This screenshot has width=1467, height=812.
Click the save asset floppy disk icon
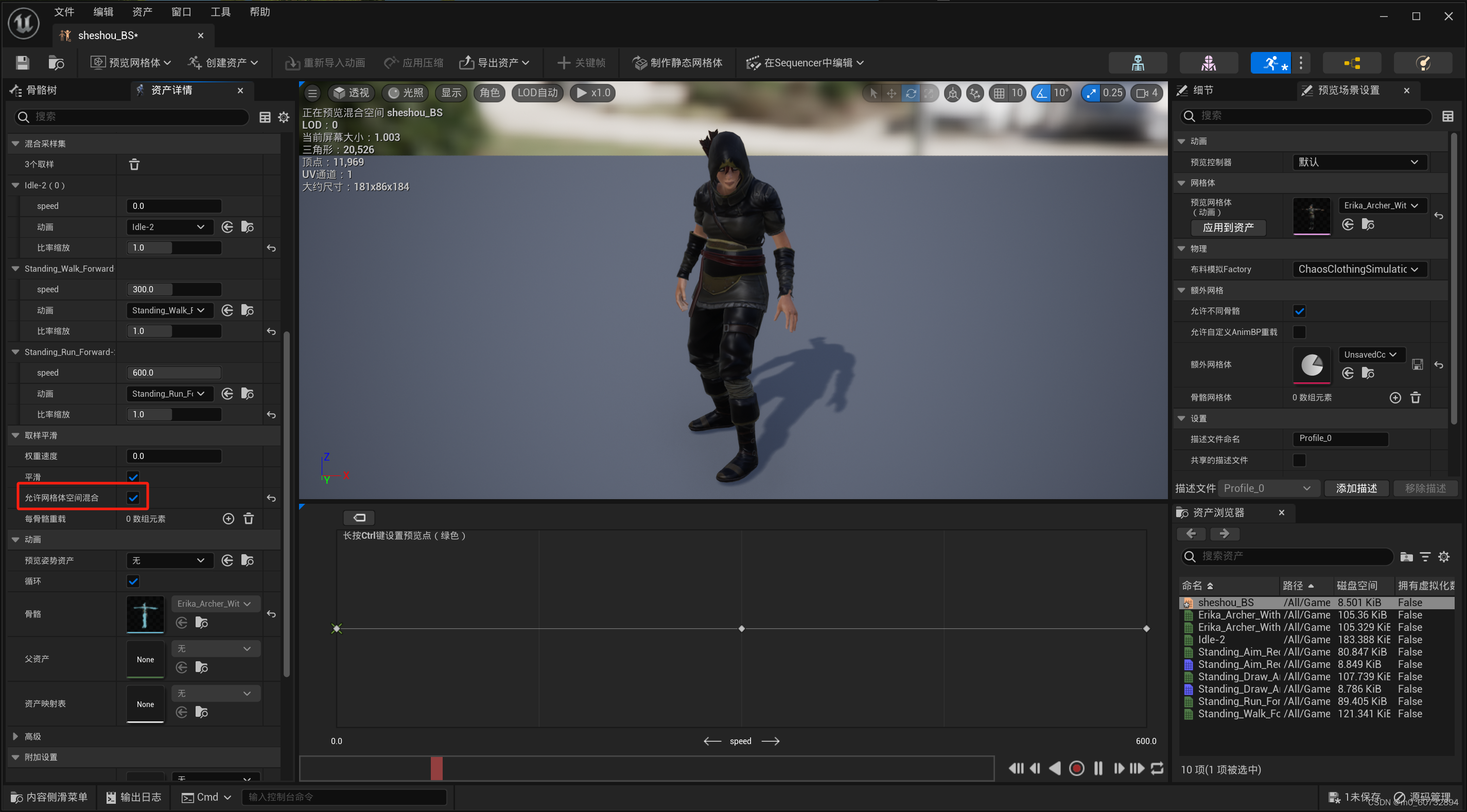(22, 63)
